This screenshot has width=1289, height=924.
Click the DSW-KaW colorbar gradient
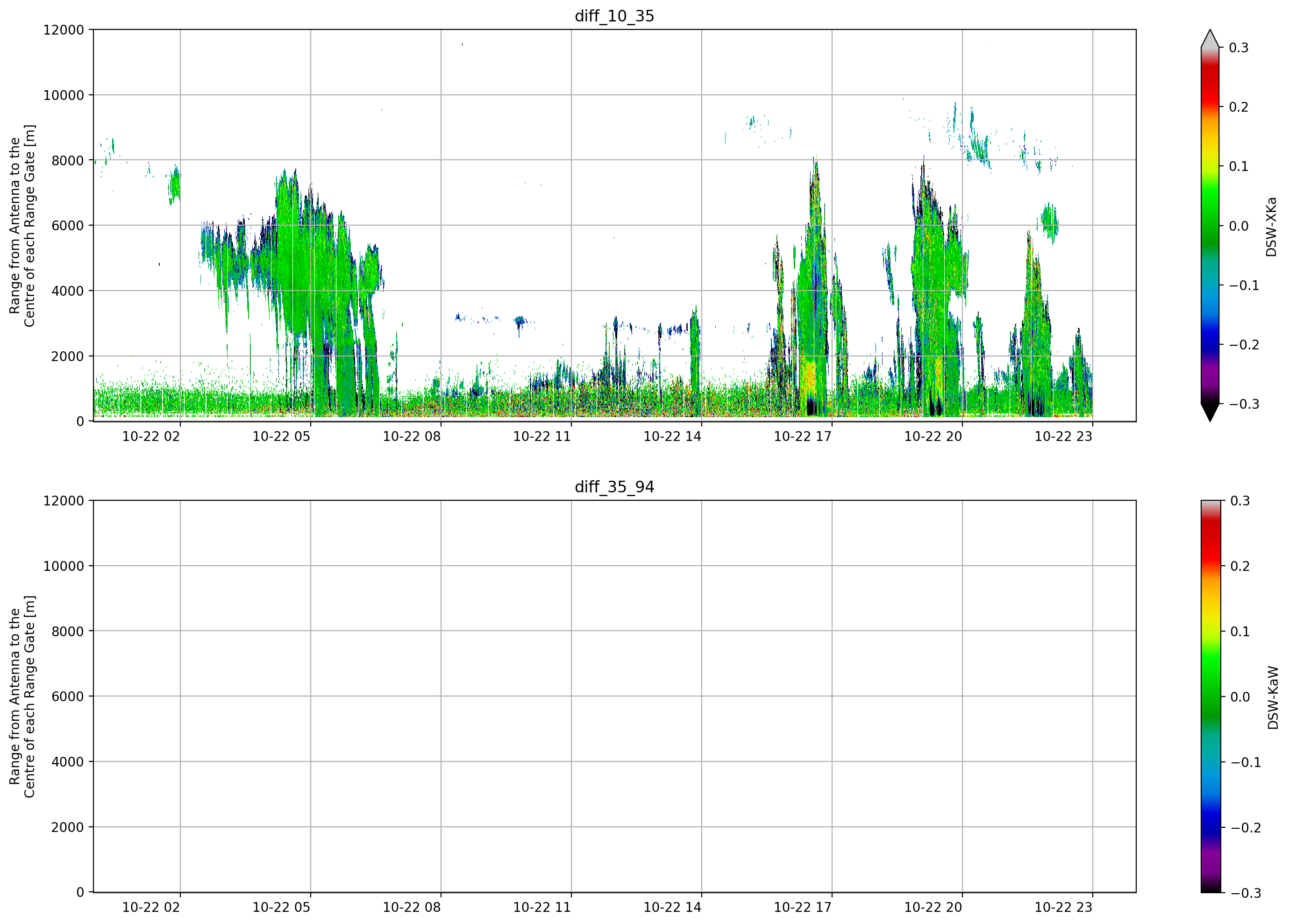point(1210,697)
